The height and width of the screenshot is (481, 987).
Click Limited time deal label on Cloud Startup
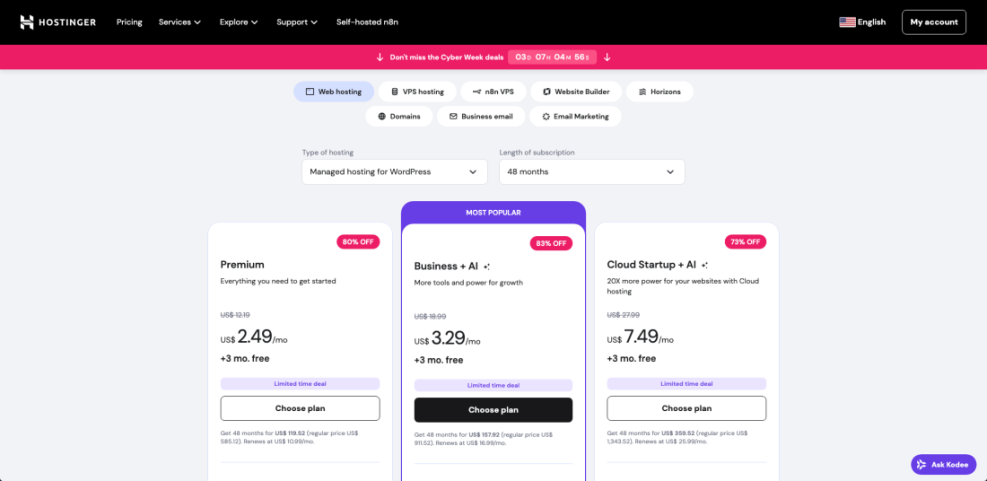point(686,383)
